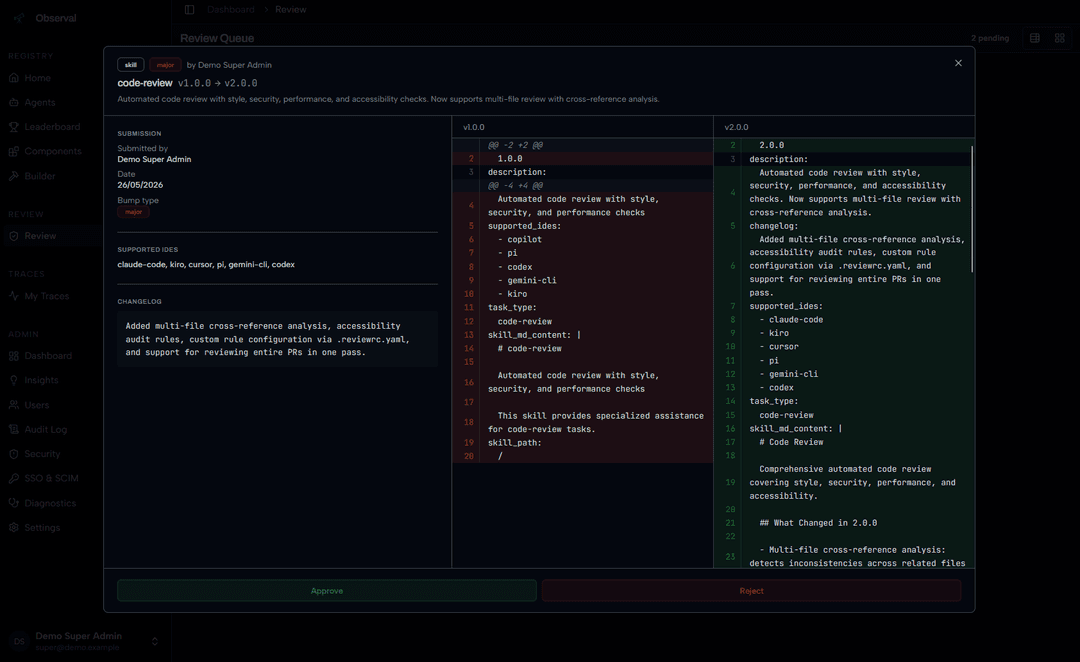Click the Settings gear icon
The height and width of the screenshot is (662, 1080).
14,527
